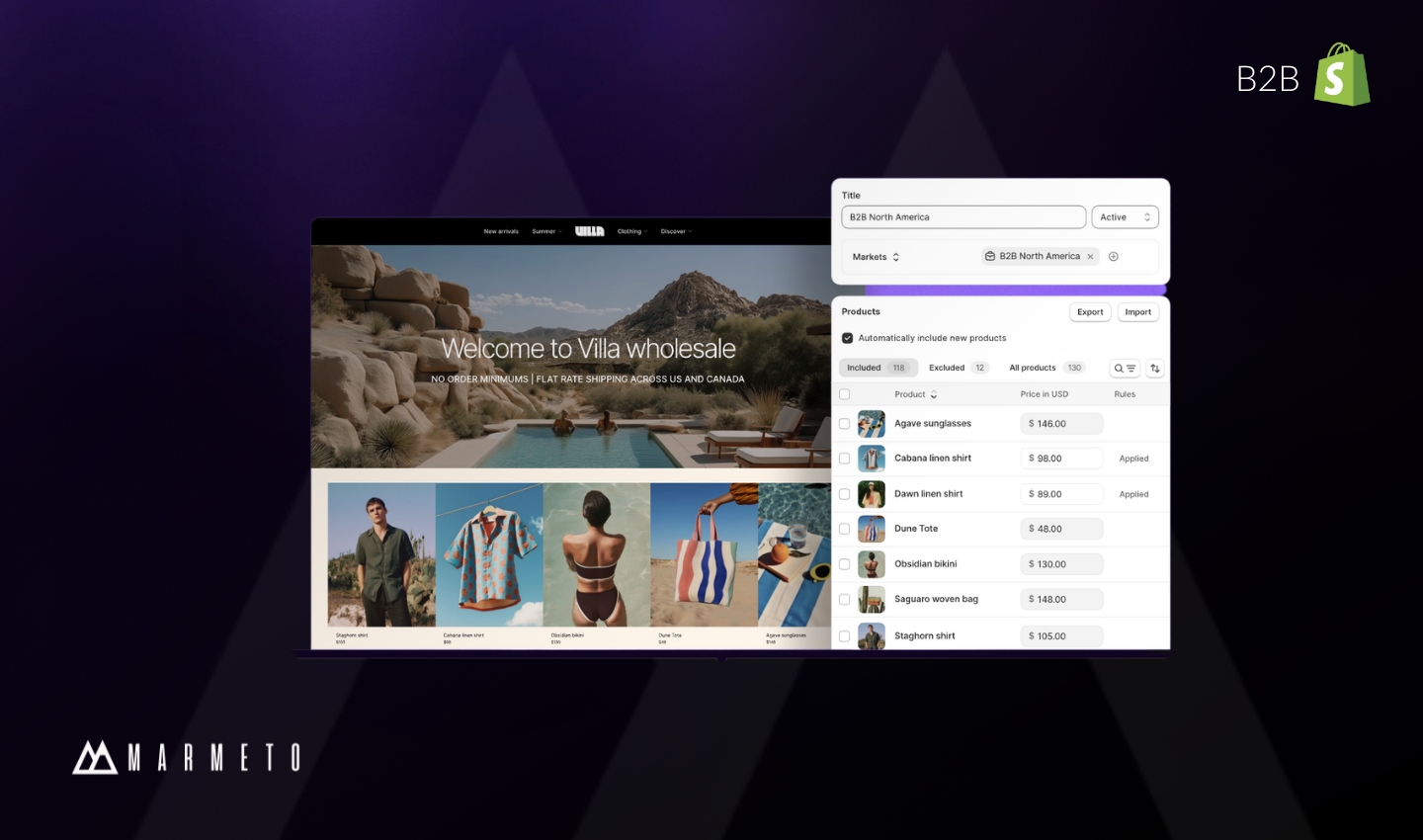Open the Obsidian bikini storefront image
Image resolution: width=1423 pixels, height=840 pixels.
coord(597,555)
